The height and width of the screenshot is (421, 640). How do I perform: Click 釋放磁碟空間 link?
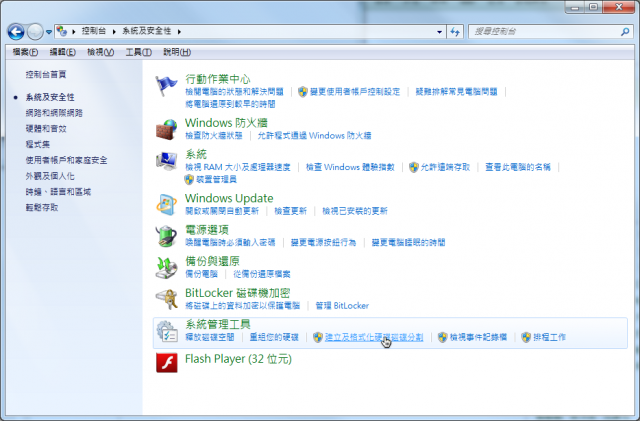210,337
